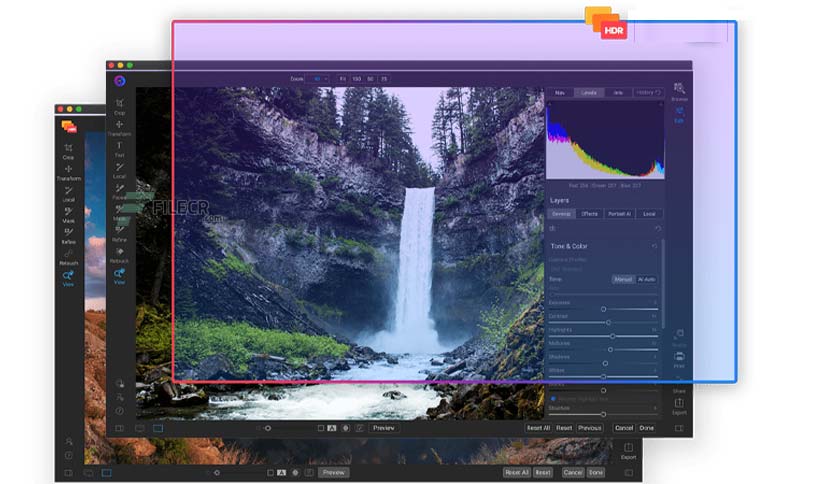
Task: Select the Transform tool in the front window
Action: tap(119, 128)
